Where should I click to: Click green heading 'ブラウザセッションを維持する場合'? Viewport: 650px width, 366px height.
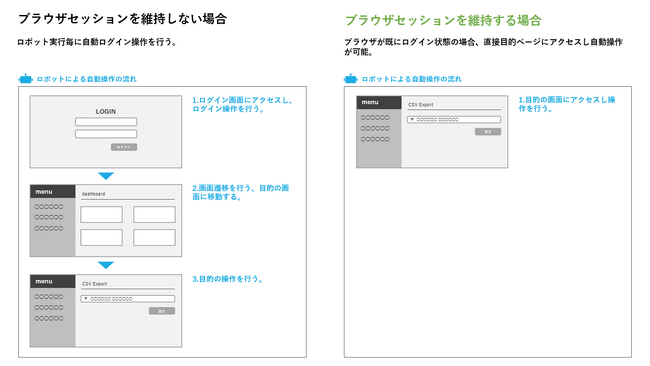443,20
